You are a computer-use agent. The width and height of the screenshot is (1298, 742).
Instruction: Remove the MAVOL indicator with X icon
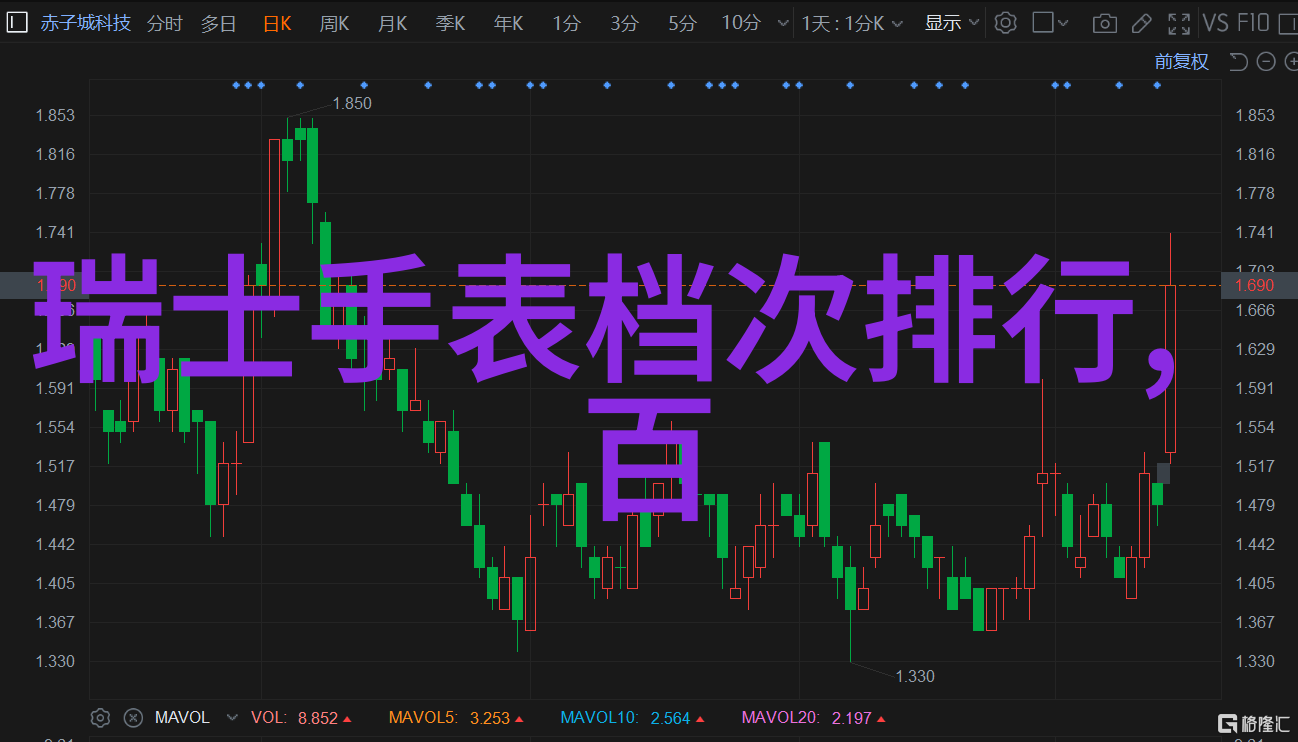pyautogui.click(x=133, y=717)
